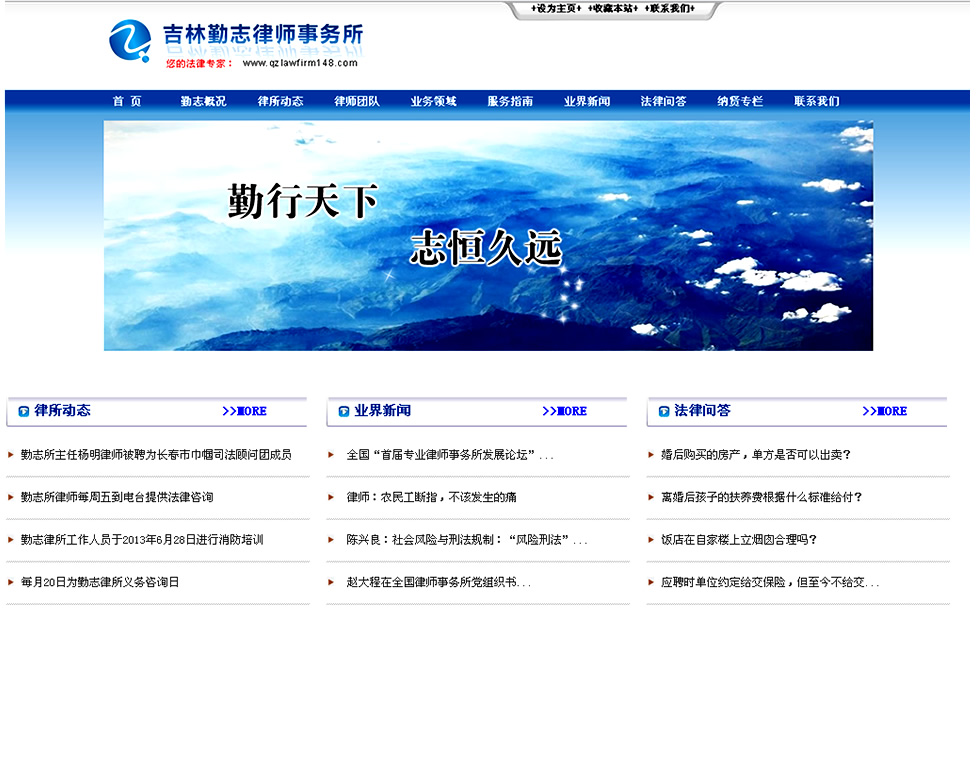Click the arrow bullet before 婚后购买的房产 item
Viewport: 976px width, 764px height.
click(651, 455)
